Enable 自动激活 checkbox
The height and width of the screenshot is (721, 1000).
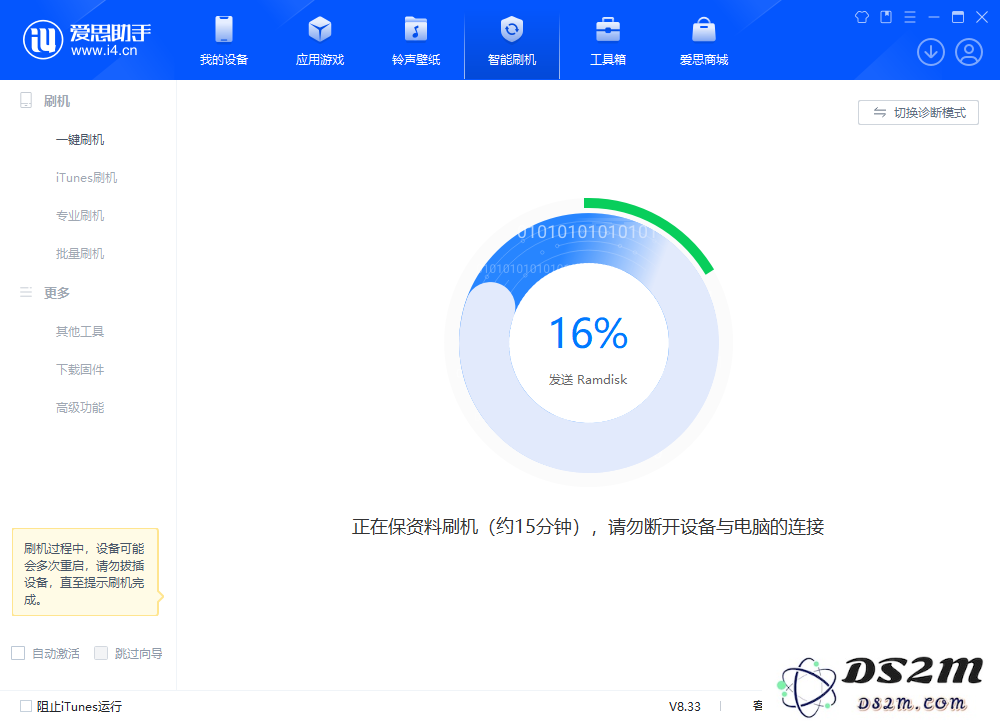tap(18, 653)
